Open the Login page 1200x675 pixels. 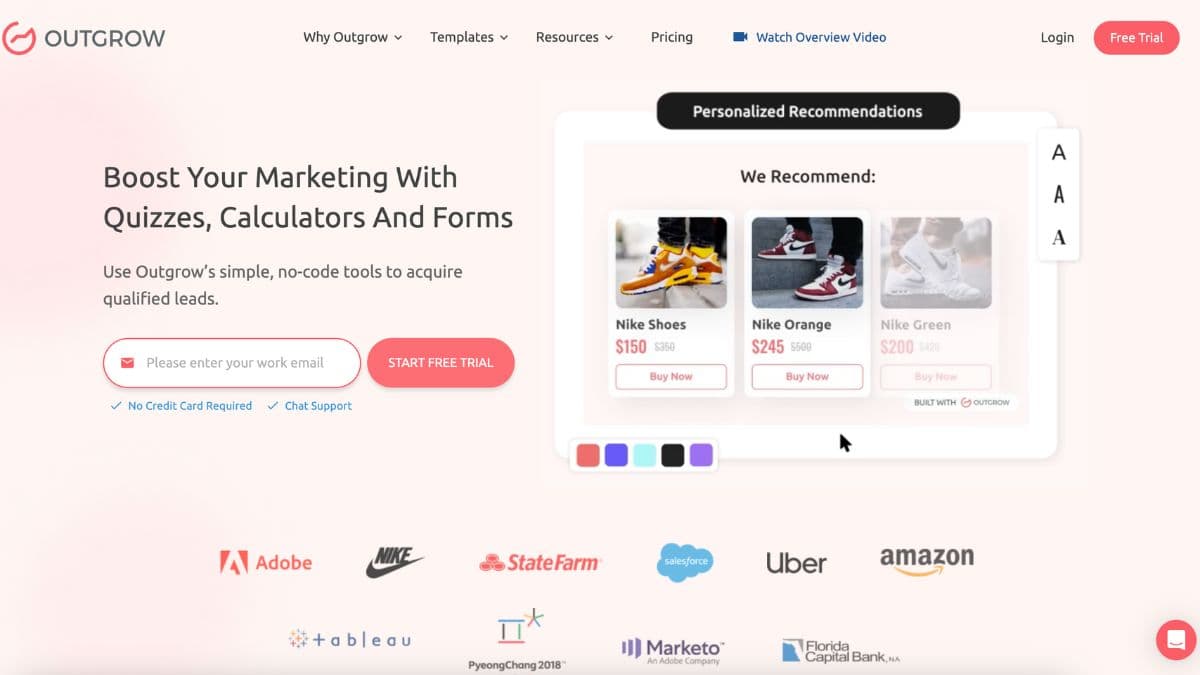[x=1057, y=38]
